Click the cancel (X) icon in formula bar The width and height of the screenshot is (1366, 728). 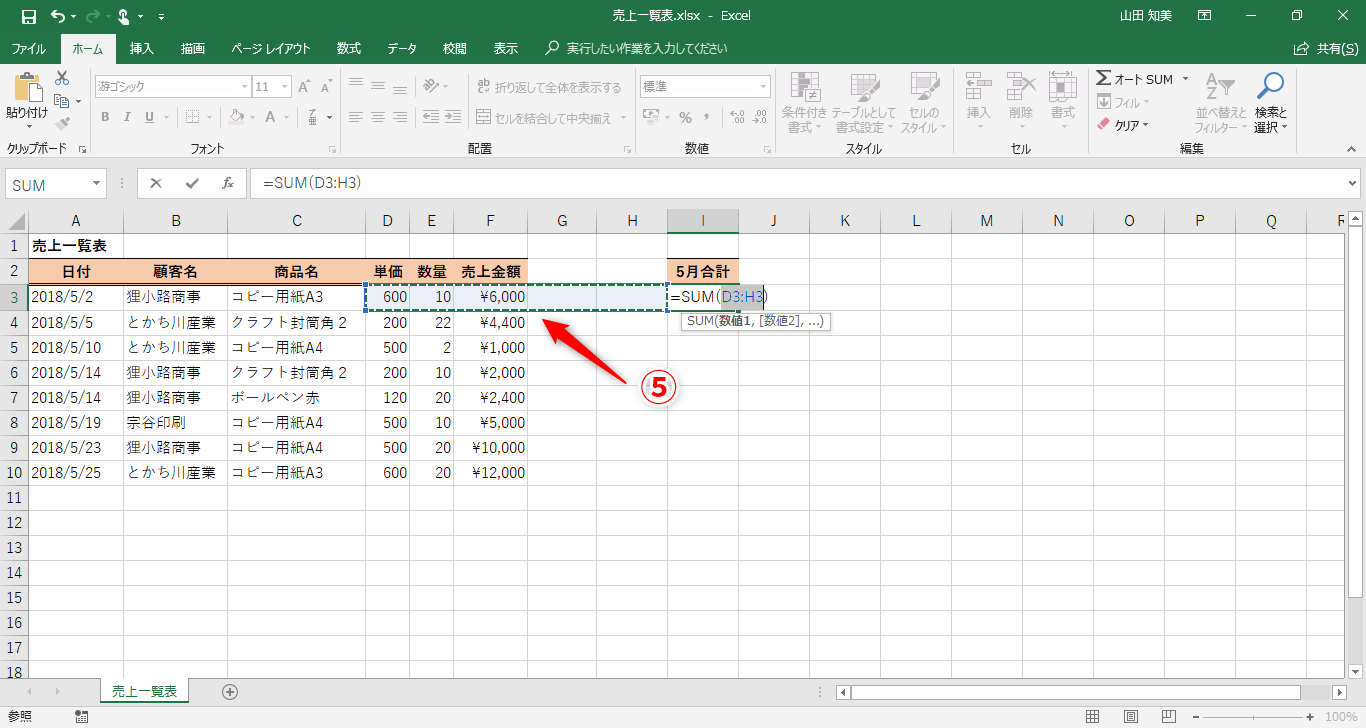(156, 183)
